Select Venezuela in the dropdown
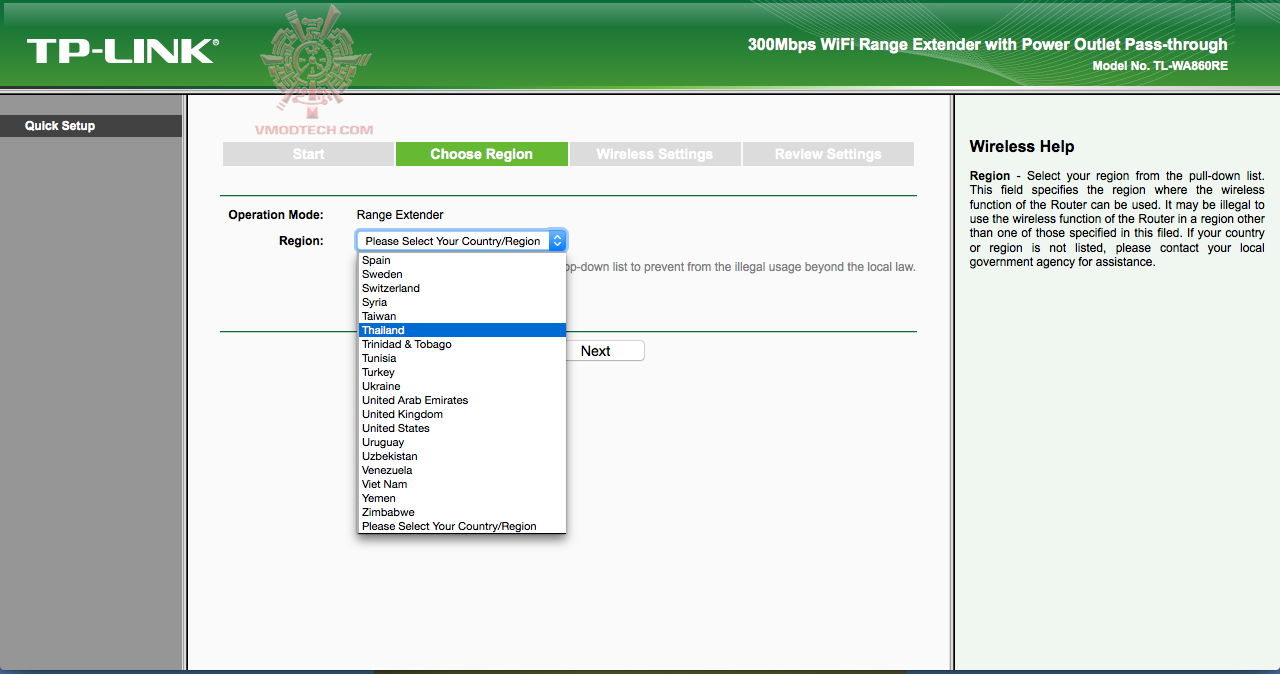The image size is (1280, 674). pyautogui.click(x=462, y=470)
